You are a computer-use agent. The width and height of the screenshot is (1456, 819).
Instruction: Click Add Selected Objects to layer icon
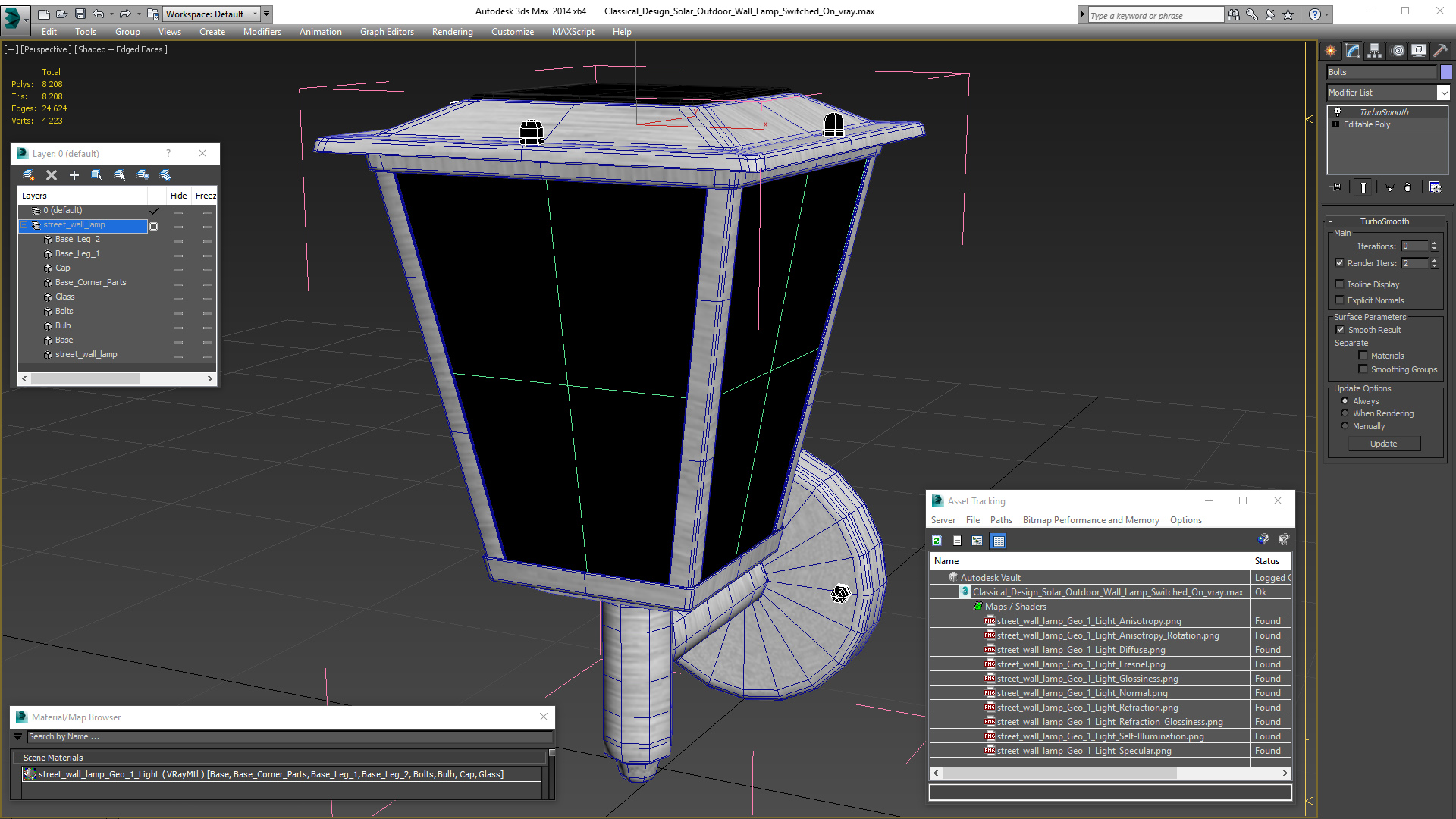[74, 175]
